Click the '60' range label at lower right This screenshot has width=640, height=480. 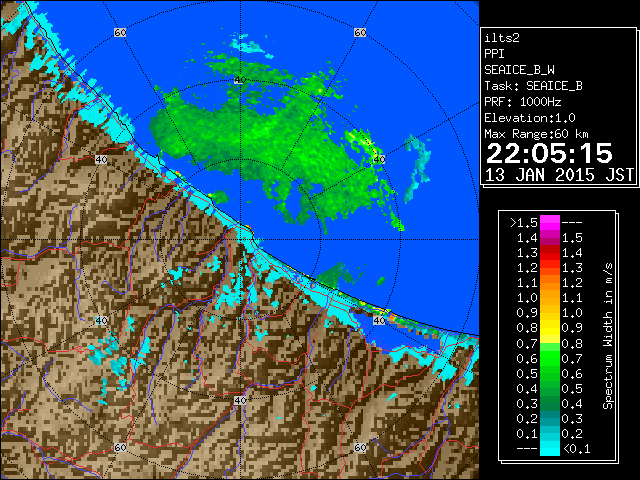pyautogui.click(x=360, y=447)
